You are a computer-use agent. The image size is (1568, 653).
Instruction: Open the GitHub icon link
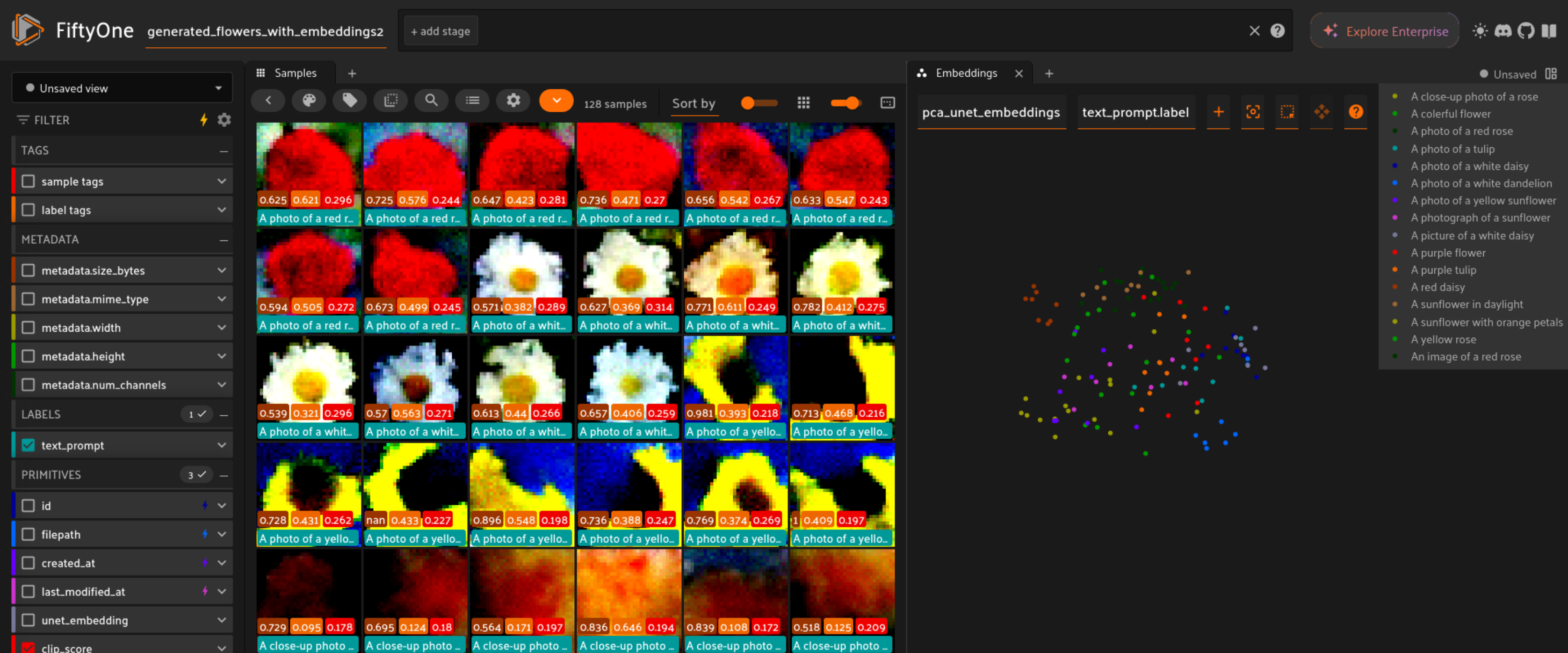point(1525,31)
